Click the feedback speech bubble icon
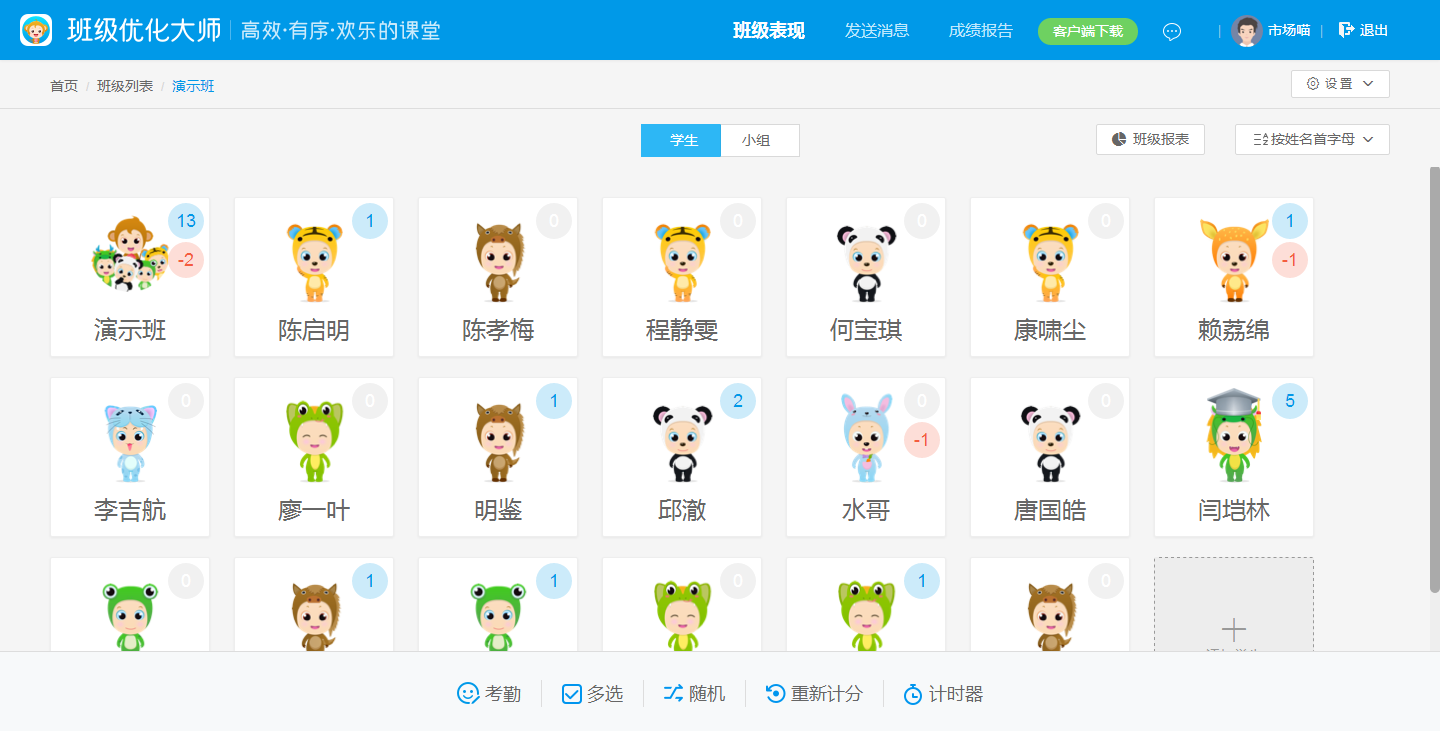 coord(1171,31)
